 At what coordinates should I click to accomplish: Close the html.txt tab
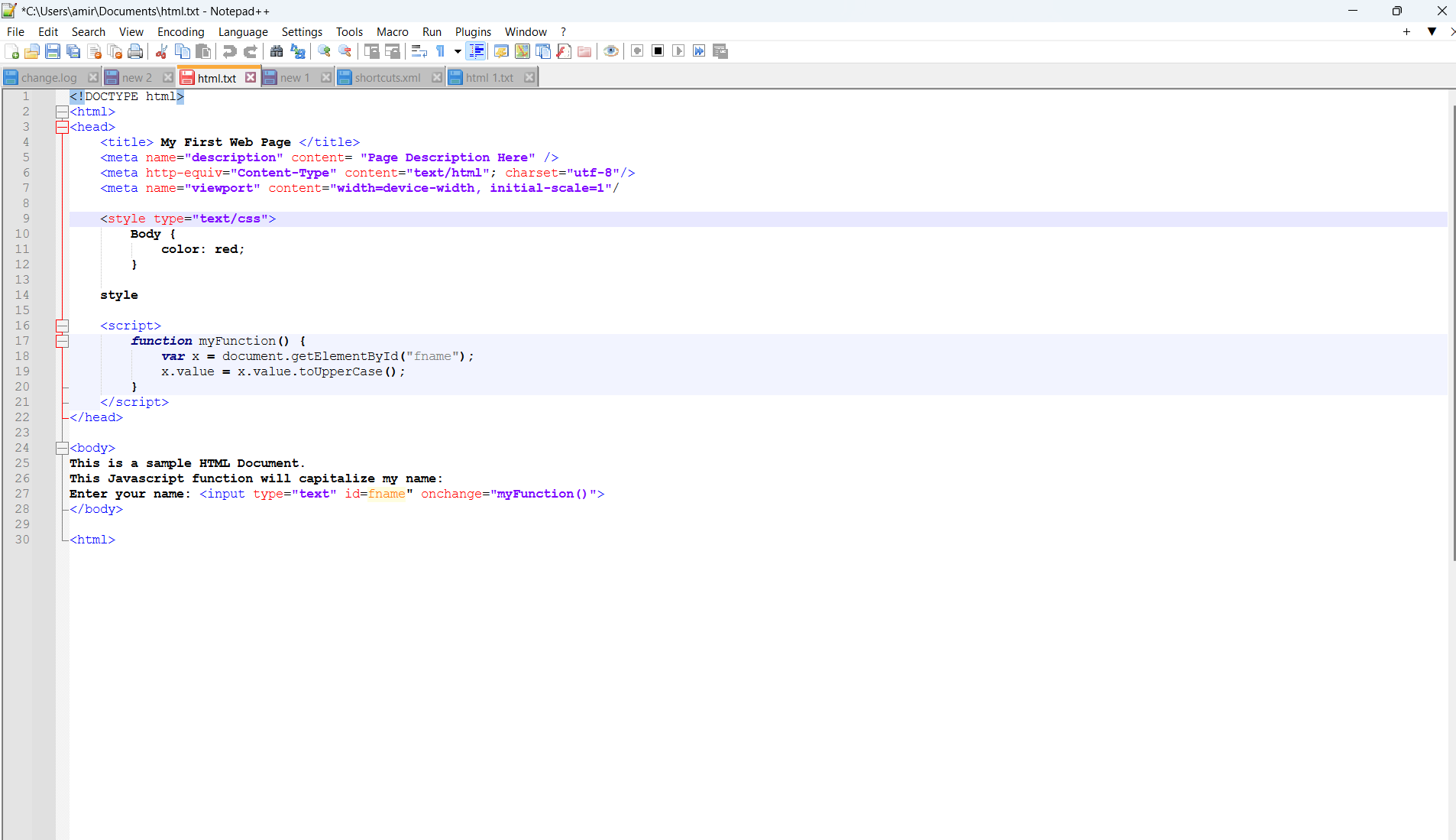[251, 77]
